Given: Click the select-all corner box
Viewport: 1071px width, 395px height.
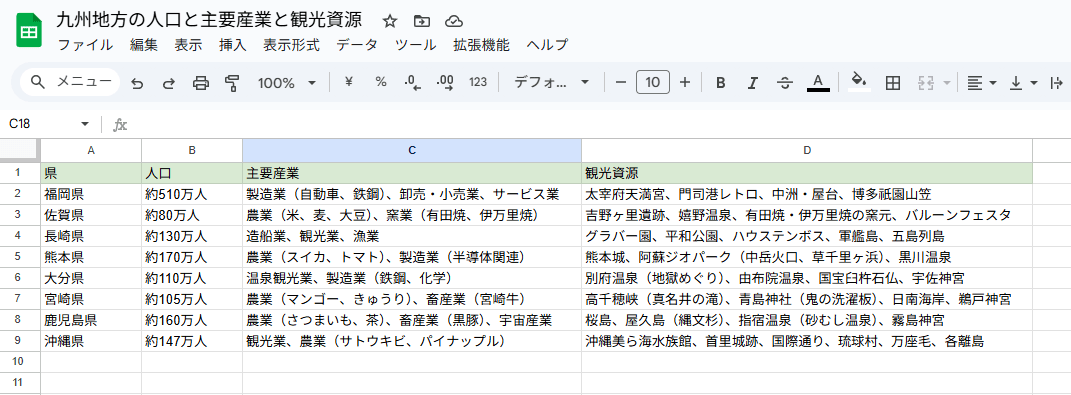Looking at the screenshot, I should point(20,150).
